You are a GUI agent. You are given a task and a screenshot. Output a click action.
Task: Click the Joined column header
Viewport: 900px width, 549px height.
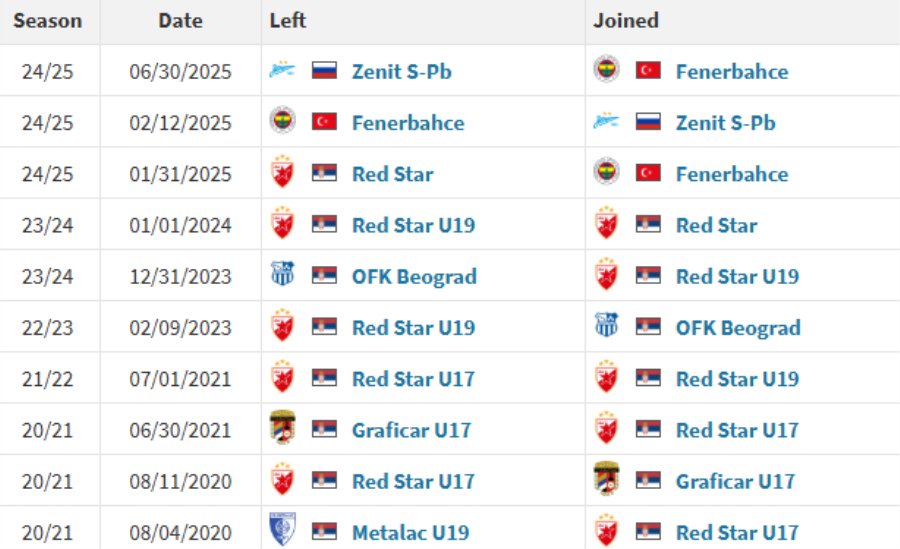626,21
